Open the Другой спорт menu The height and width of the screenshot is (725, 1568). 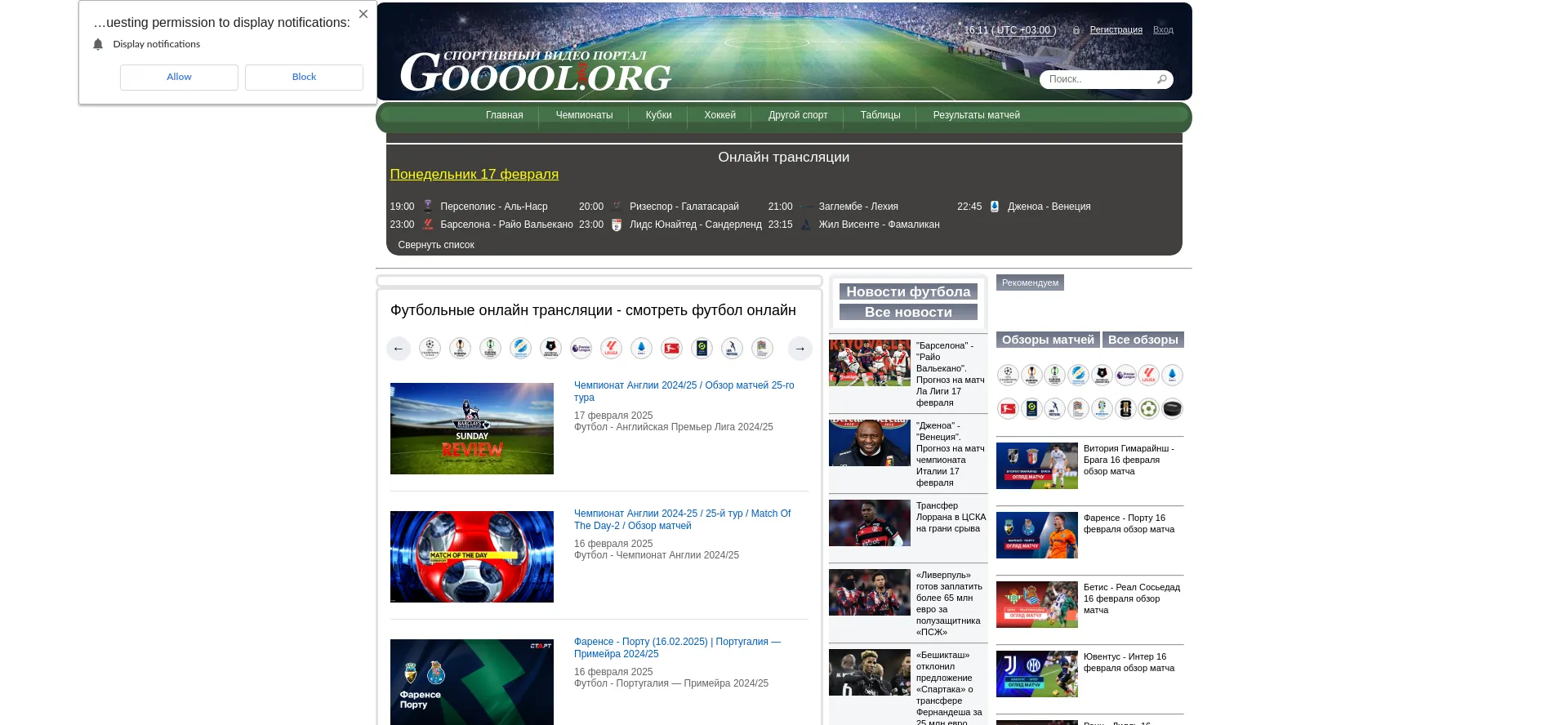pyautogui.click(x=798, y=115)
